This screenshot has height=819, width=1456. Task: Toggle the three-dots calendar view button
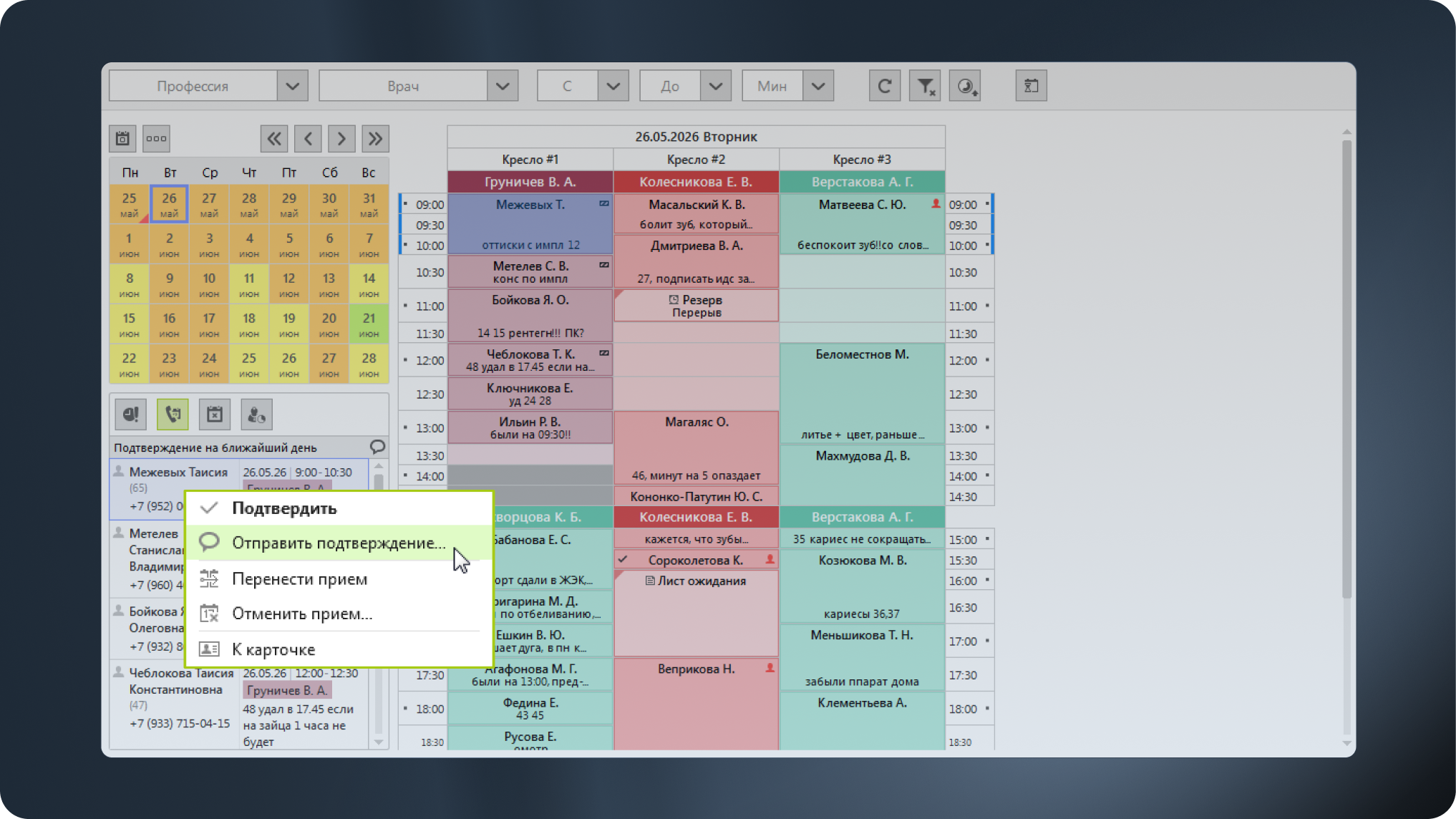pos(156,138)
